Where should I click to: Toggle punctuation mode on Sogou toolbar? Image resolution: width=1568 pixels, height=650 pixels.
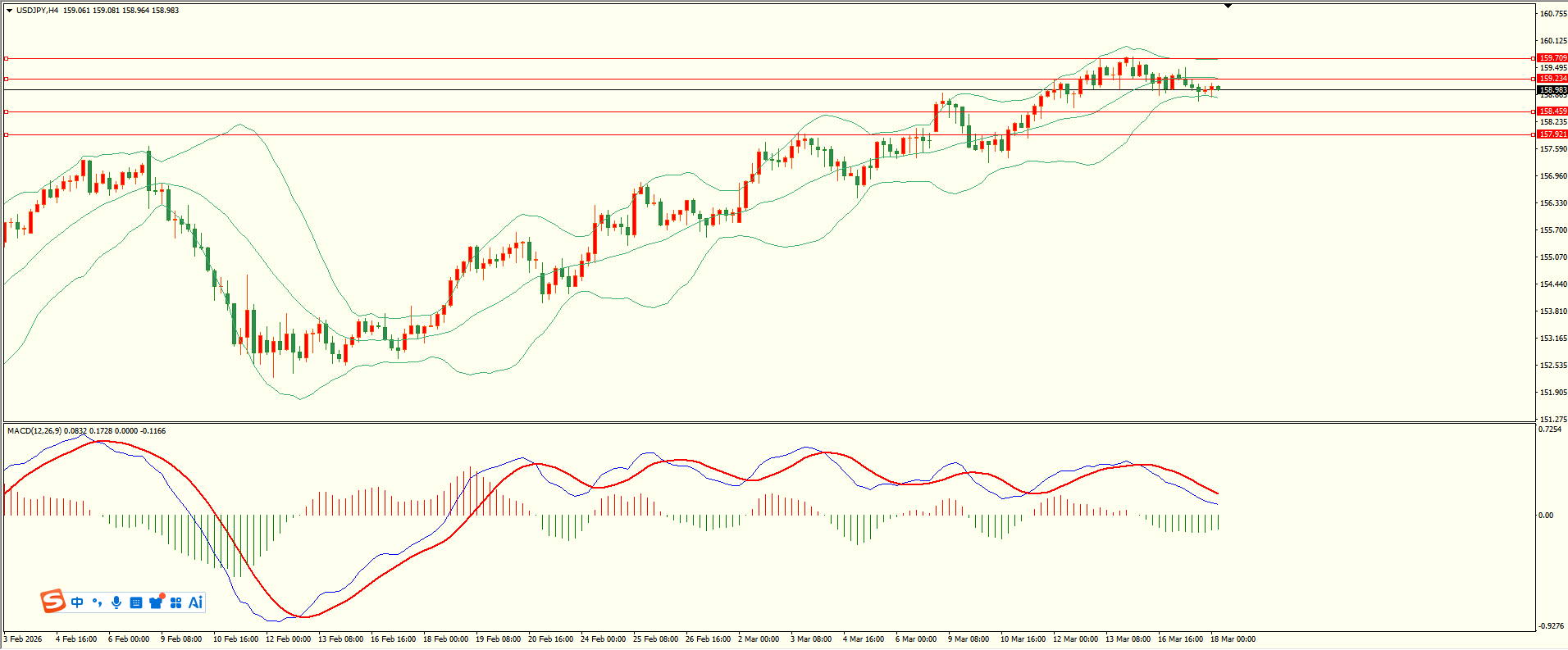pos(97,602)
